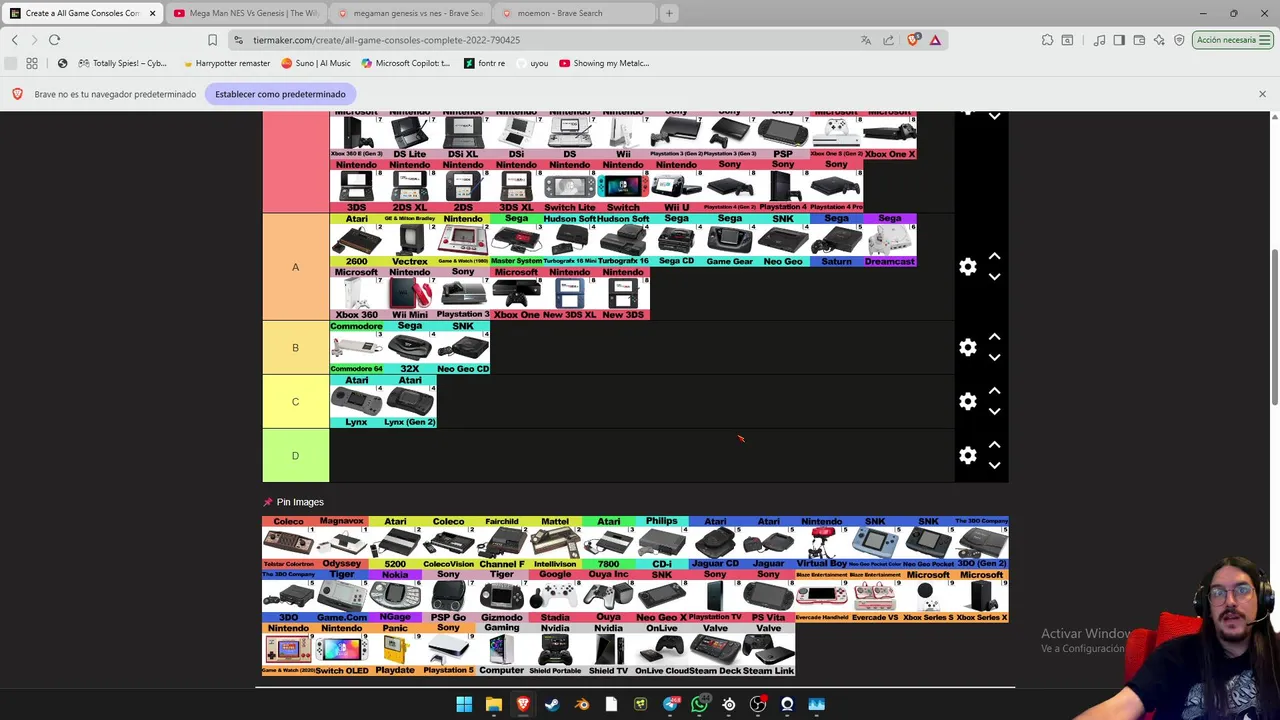Pick the Neo Geo CD image in tier B

tap(463, 347)
